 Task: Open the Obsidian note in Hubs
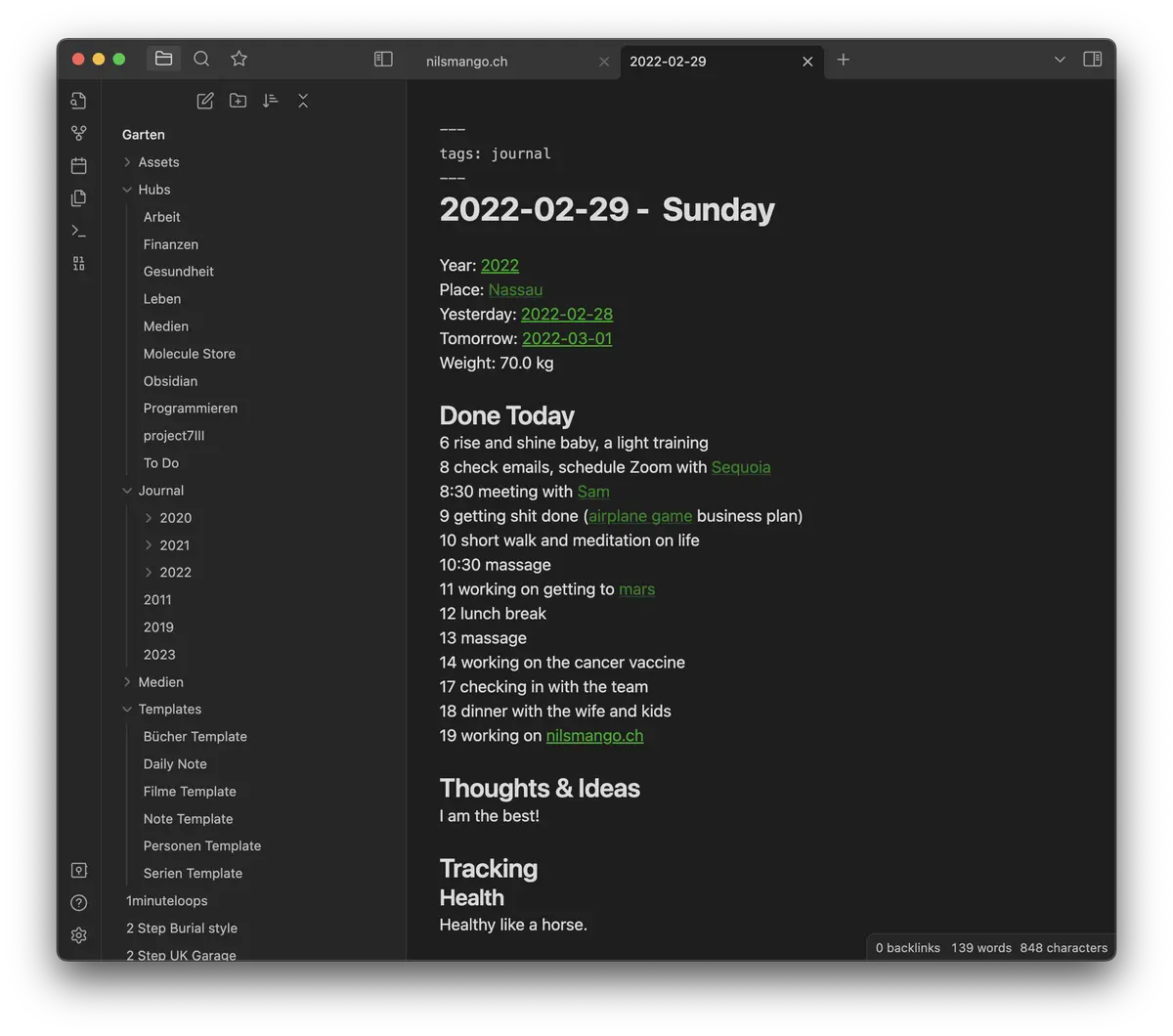tap(170, 381)
